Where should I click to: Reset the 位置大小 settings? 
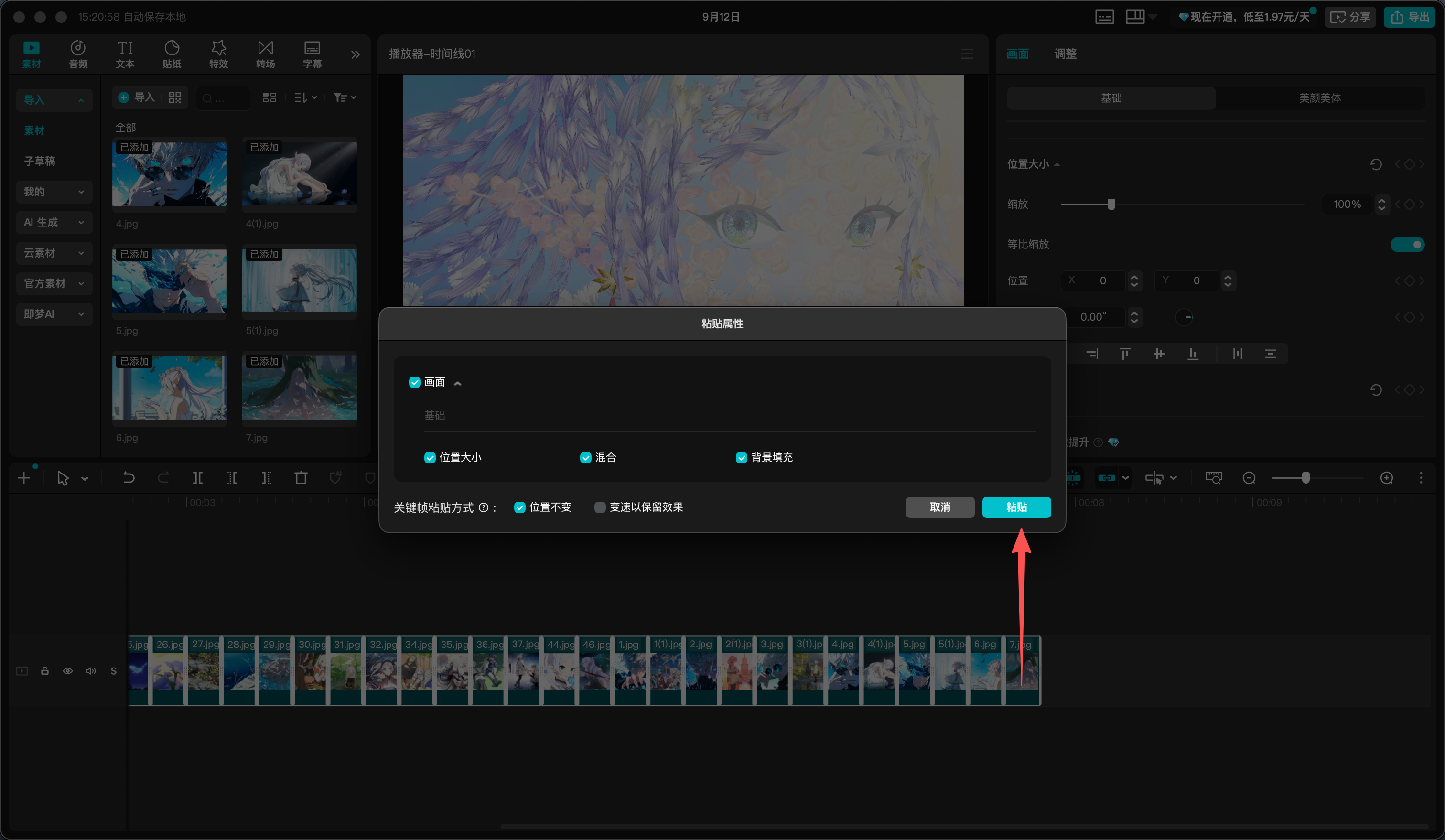tap(1376, 164)
